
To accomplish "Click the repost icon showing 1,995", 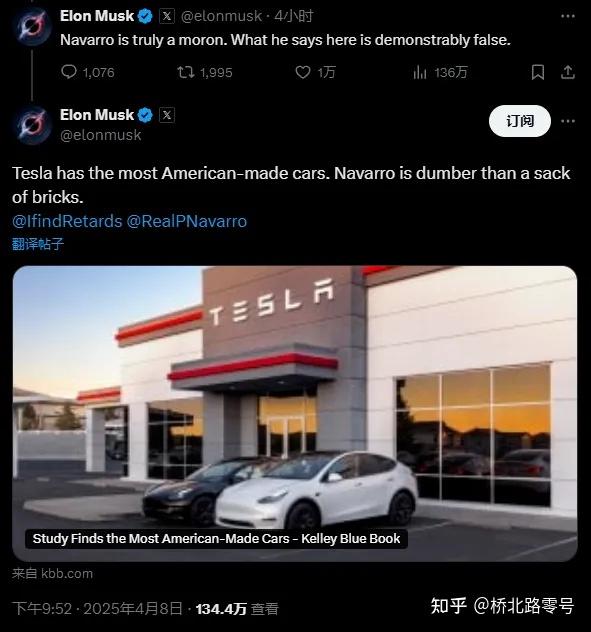I will point(185,72).
